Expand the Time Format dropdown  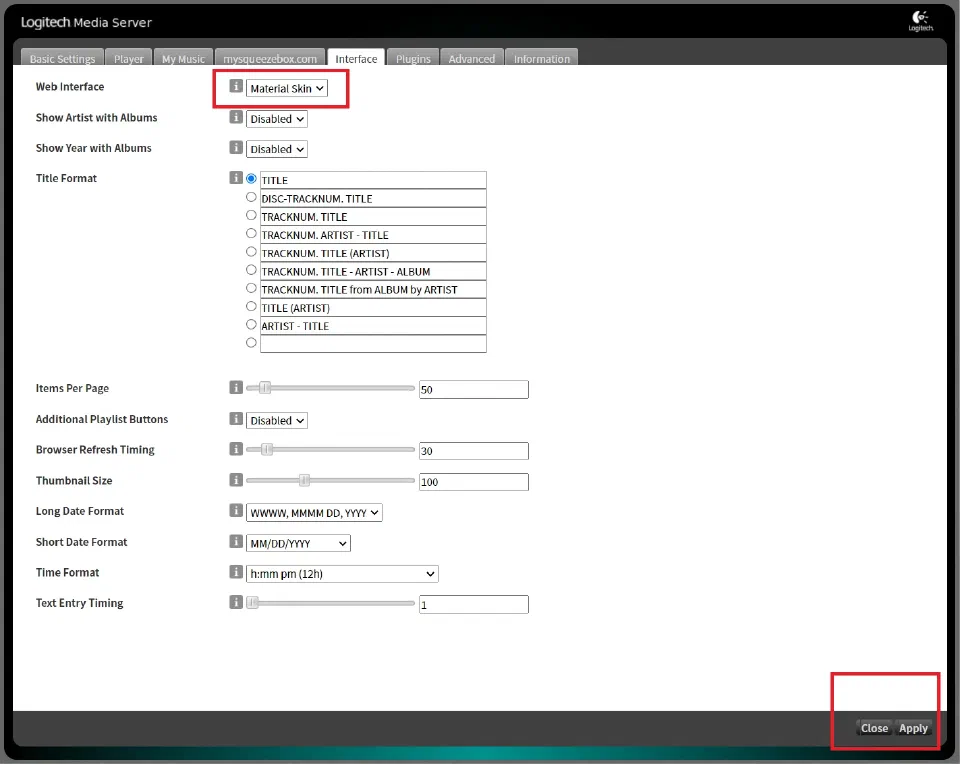tap(342, 574)
